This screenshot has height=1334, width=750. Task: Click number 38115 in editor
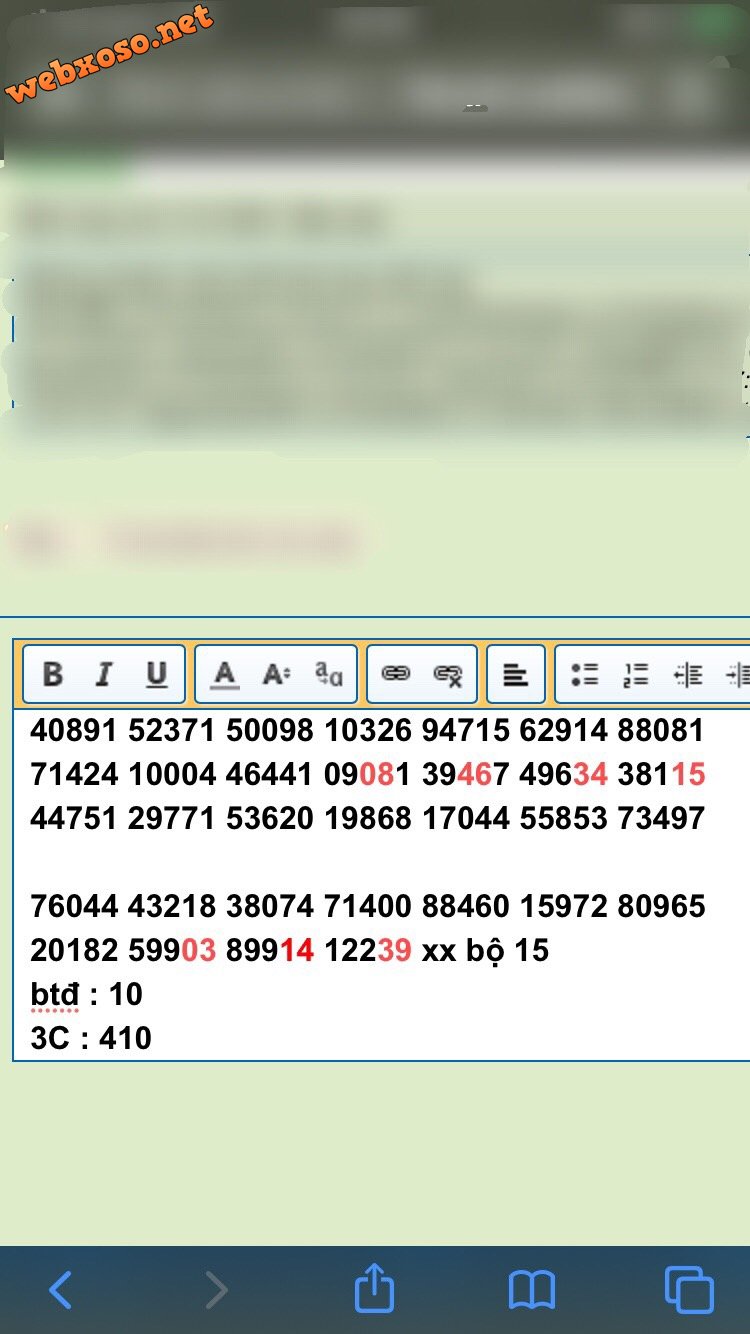coord(662,774)
